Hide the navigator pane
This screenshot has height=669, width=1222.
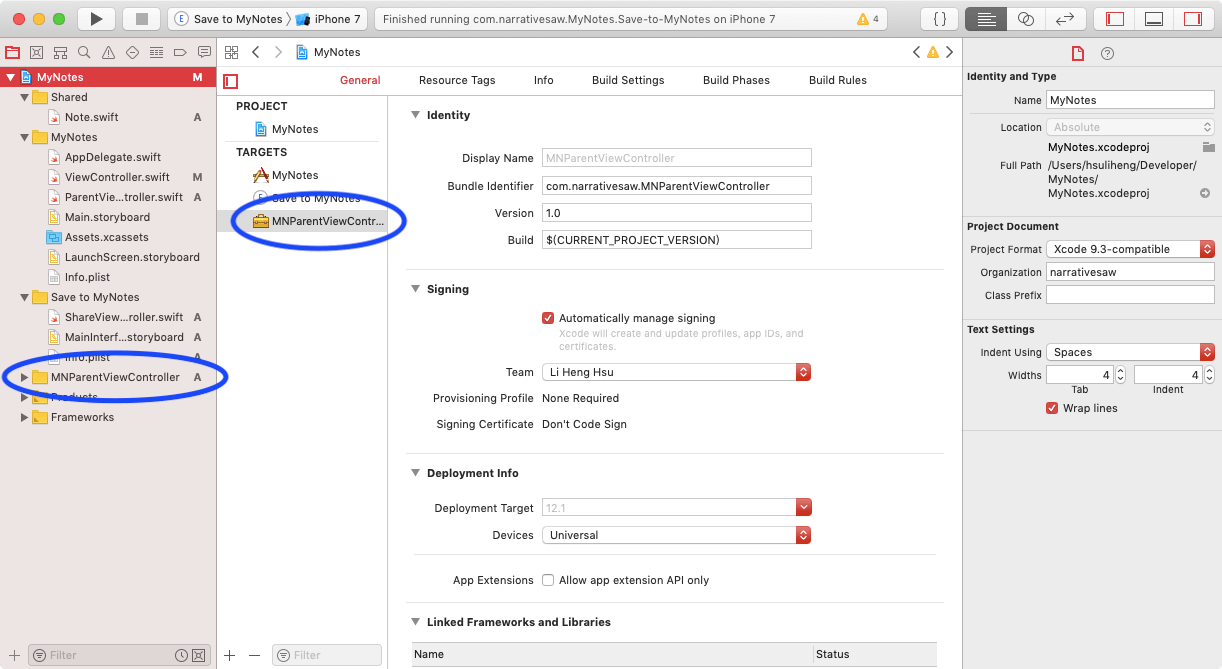[1114, 19]
